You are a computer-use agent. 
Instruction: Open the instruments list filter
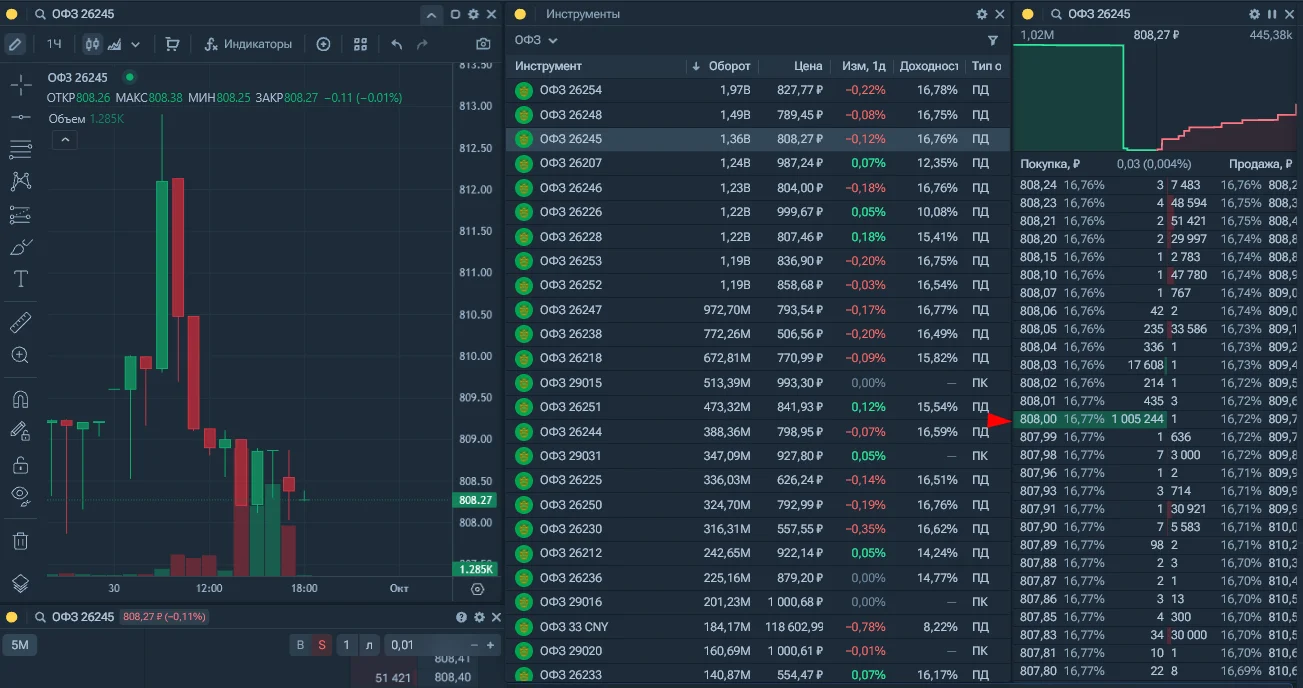(993, 40)
